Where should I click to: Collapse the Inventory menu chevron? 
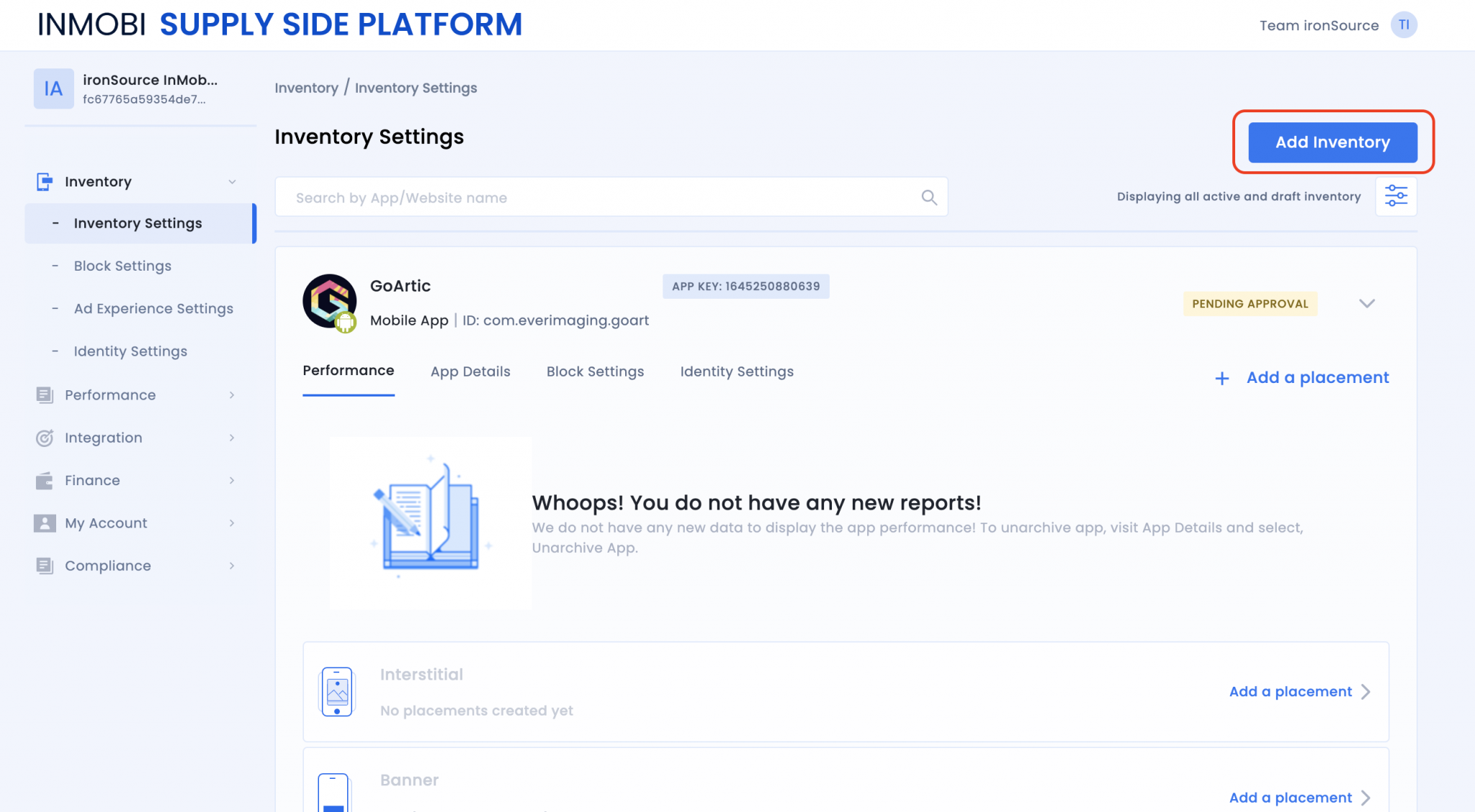click(x=232, y=181)
